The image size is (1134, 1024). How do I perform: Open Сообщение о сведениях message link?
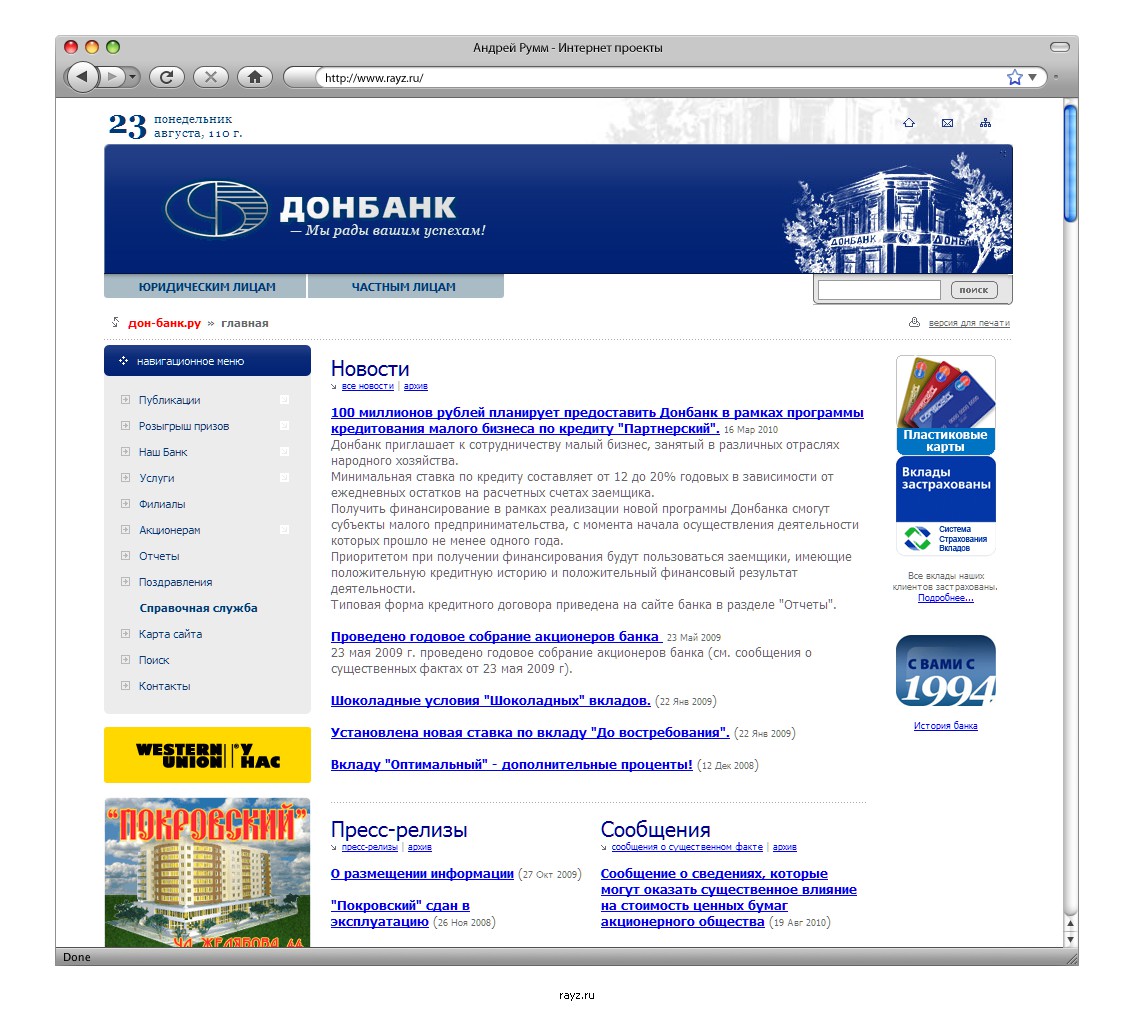pos(728,897)
